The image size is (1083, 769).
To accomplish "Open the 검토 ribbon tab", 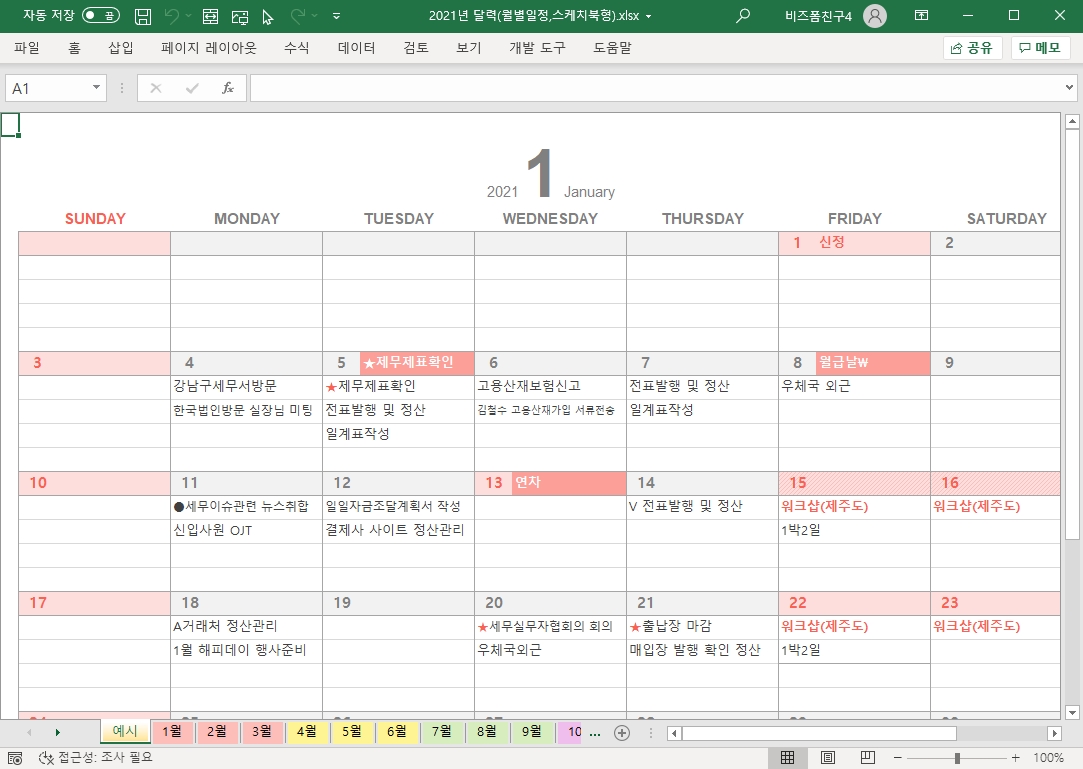I will [416, 48].
